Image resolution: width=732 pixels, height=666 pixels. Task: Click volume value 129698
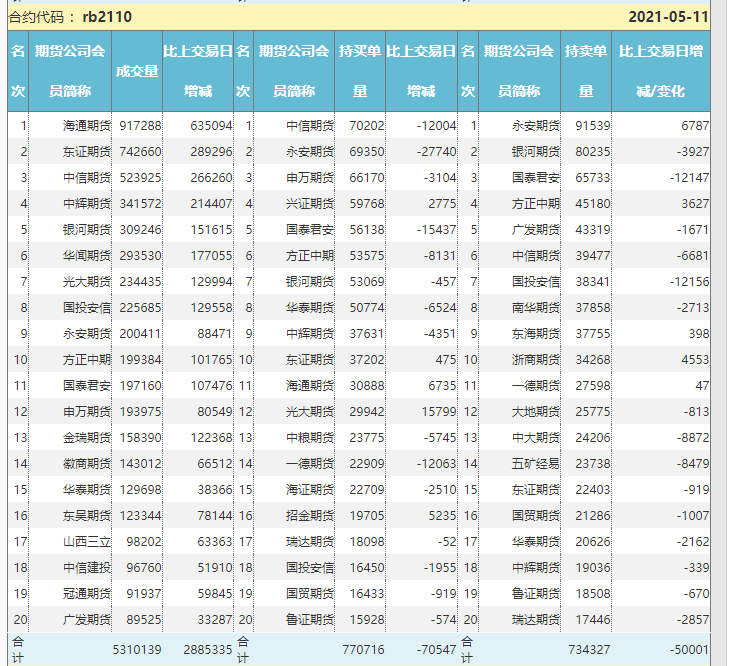(140, 490)
